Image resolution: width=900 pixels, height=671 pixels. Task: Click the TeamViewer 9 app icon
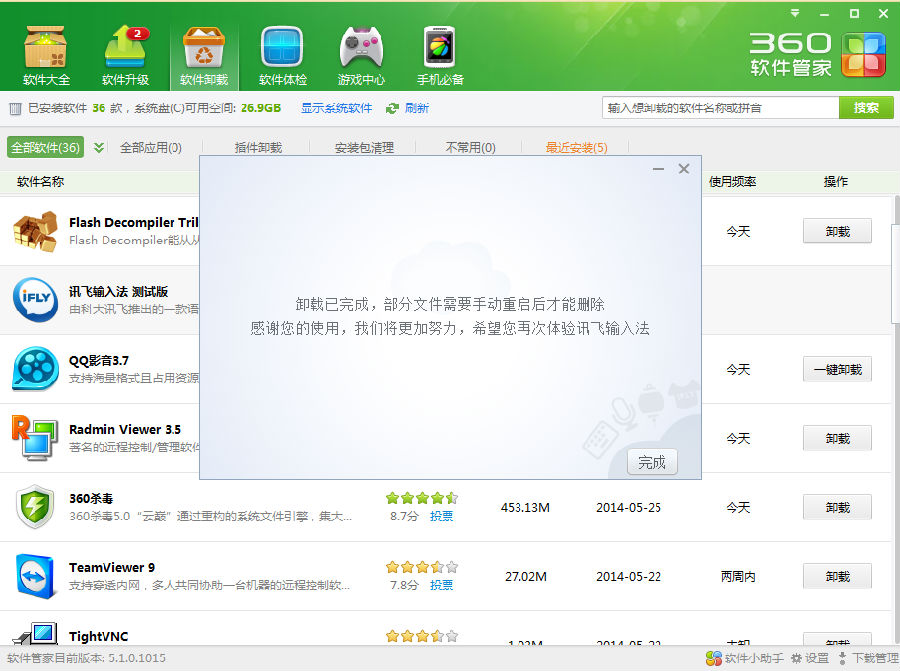pos(35,576)
